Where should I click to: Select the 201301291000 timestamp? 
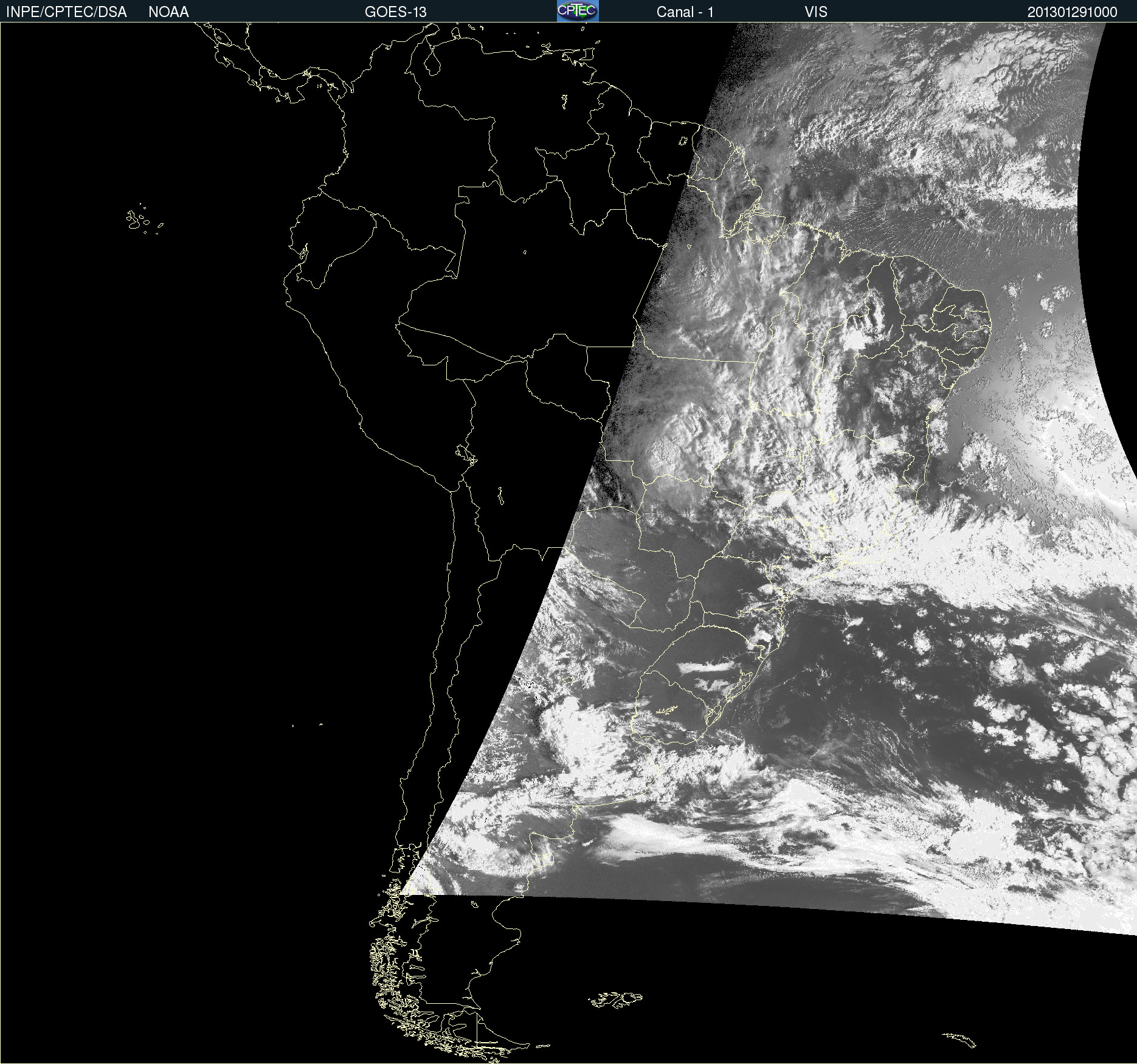[1072, 12]
